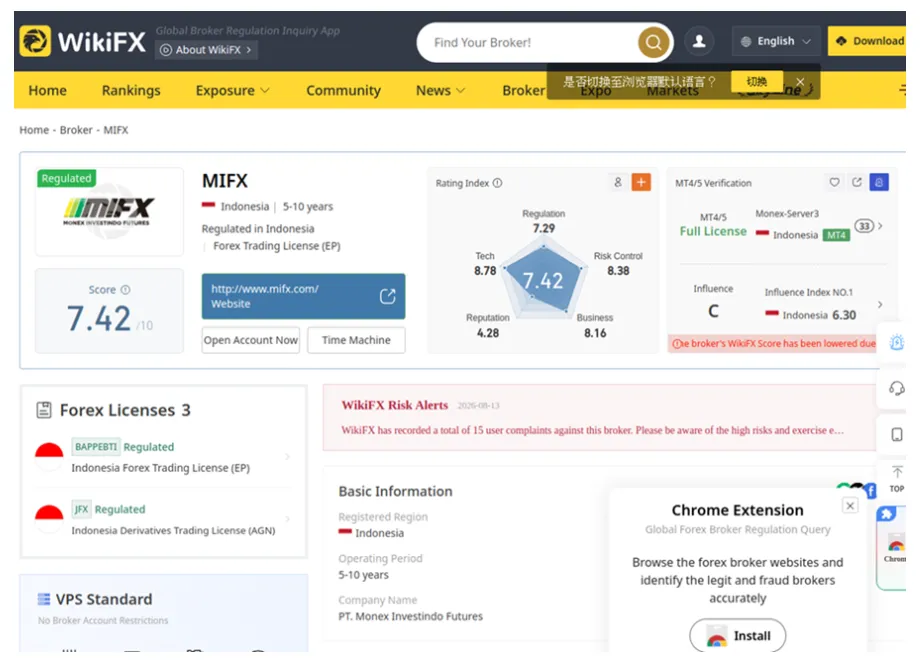Install the Chrome Extension
This screenshot has height=665, width=920.
pyautogui.click(x=738, y=635)
